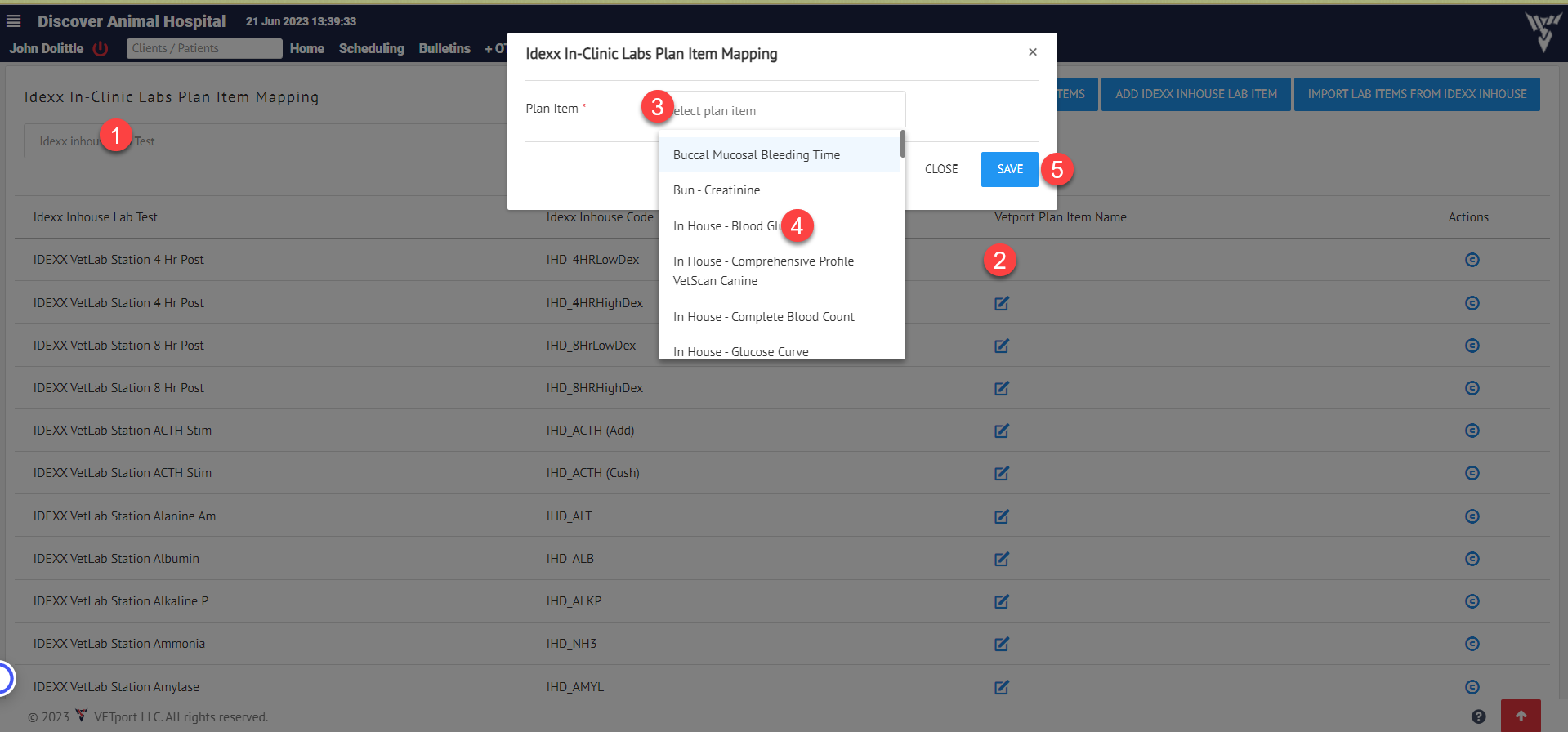Click CLOSE in the mapping dialog
This screenshot has height=732, width=1568.
(x=941, y=169)
